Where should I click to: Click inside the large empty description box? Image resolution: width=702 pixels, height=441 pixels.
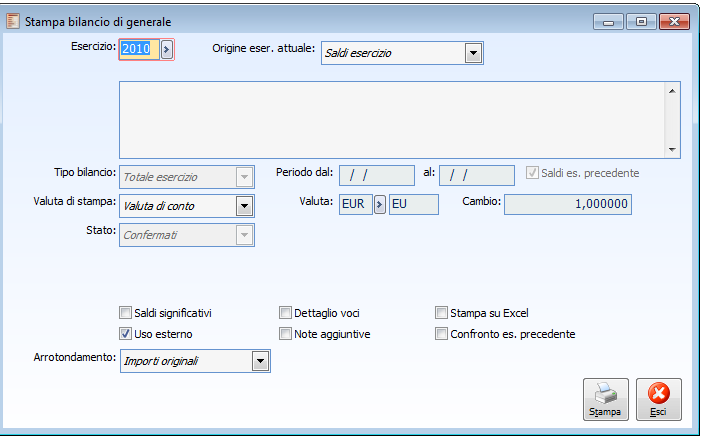point(393,120)
